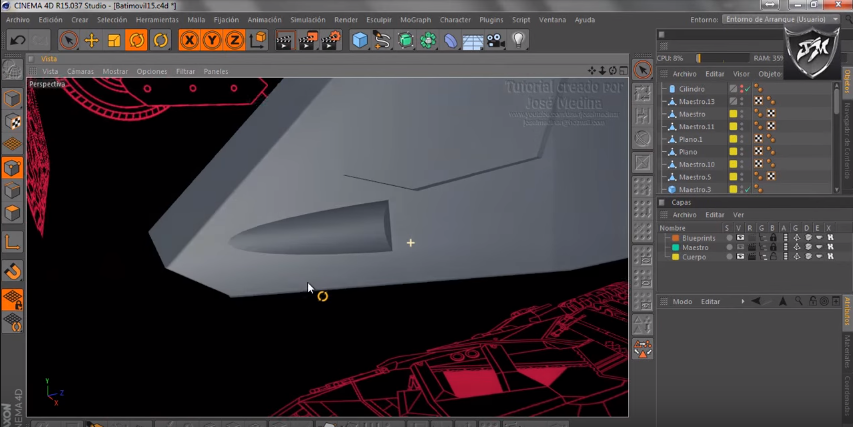
Task: Open the MoGraph menu
Action: [x=415, y=19]
